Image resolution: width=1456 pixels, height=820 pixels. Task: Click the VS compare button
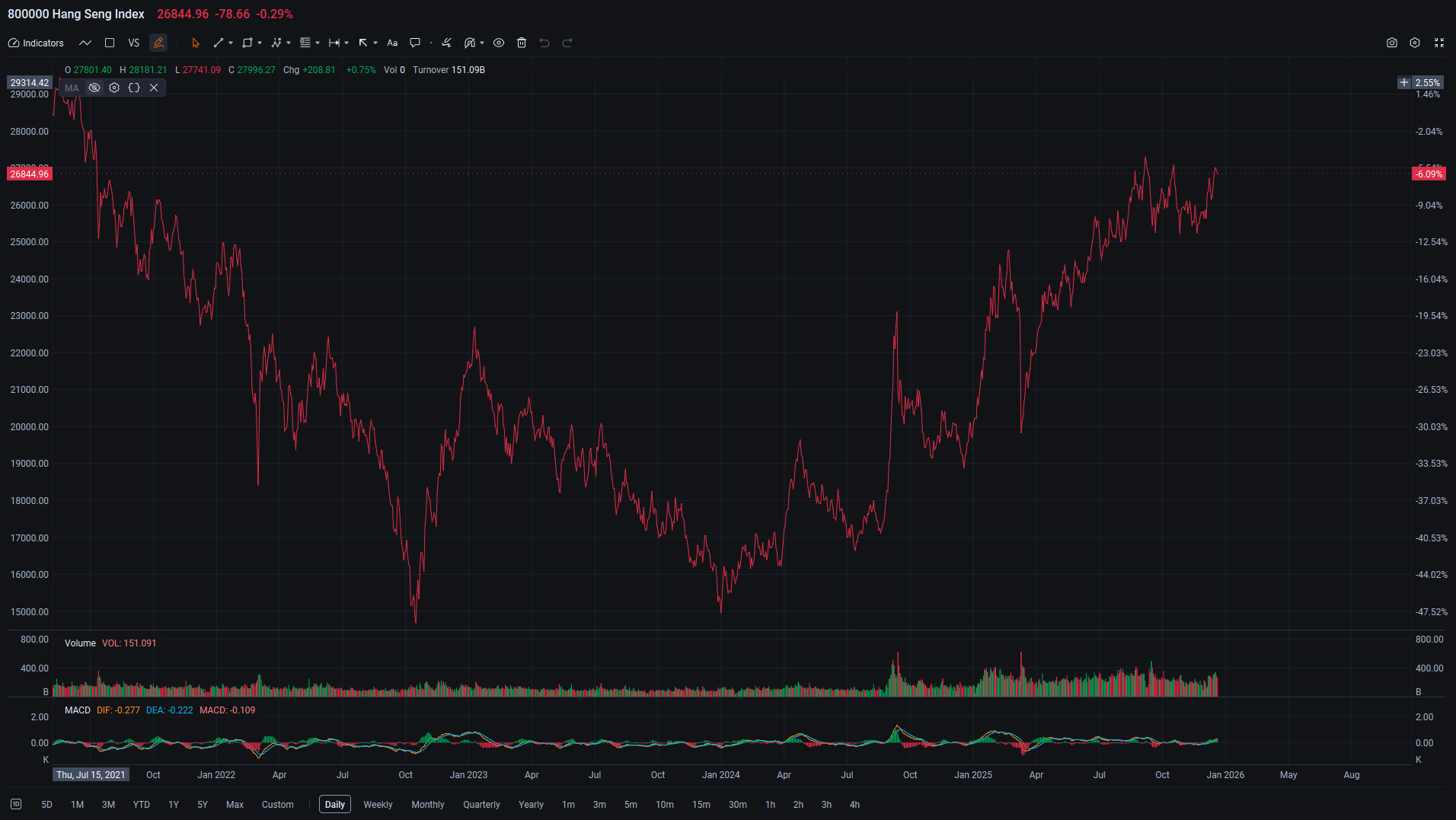point(134,43)
